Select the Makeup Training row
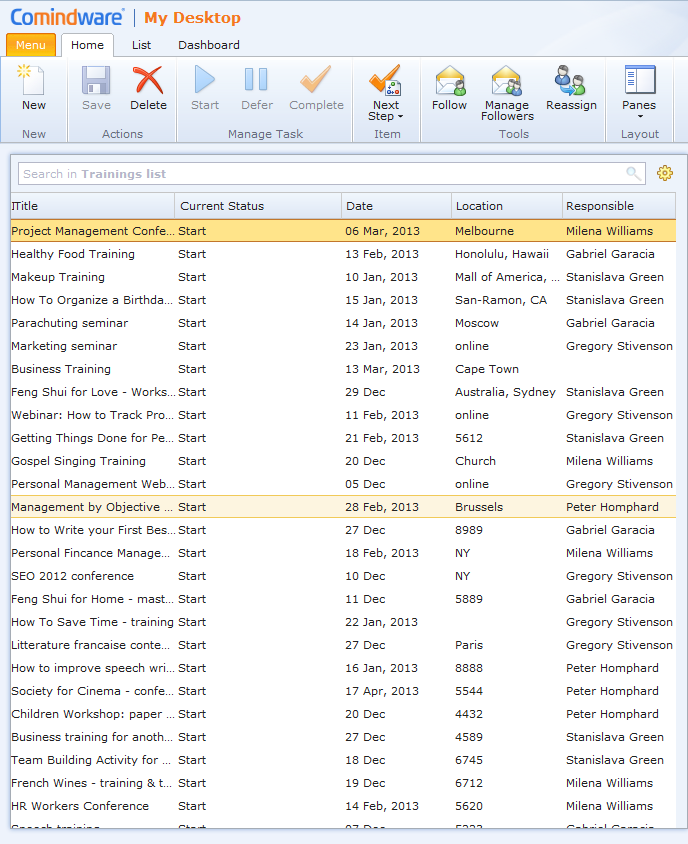Image resolution: width=688 pixels, height=844 pixels. click(x=343, y=277)
